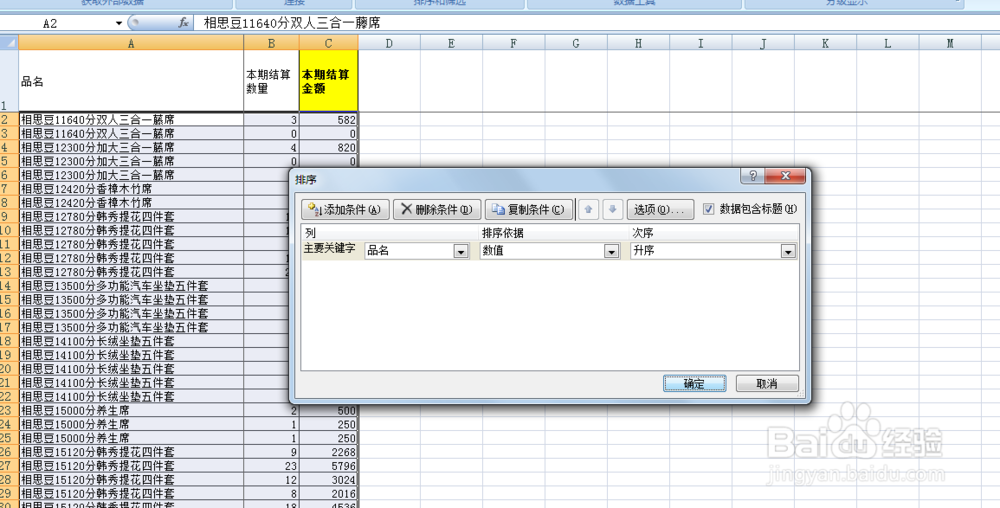Image resolution: width=1000 pixels, height=508 pixels.
Task: Click the sort dialog help question icon
Action: coord(753,176)
